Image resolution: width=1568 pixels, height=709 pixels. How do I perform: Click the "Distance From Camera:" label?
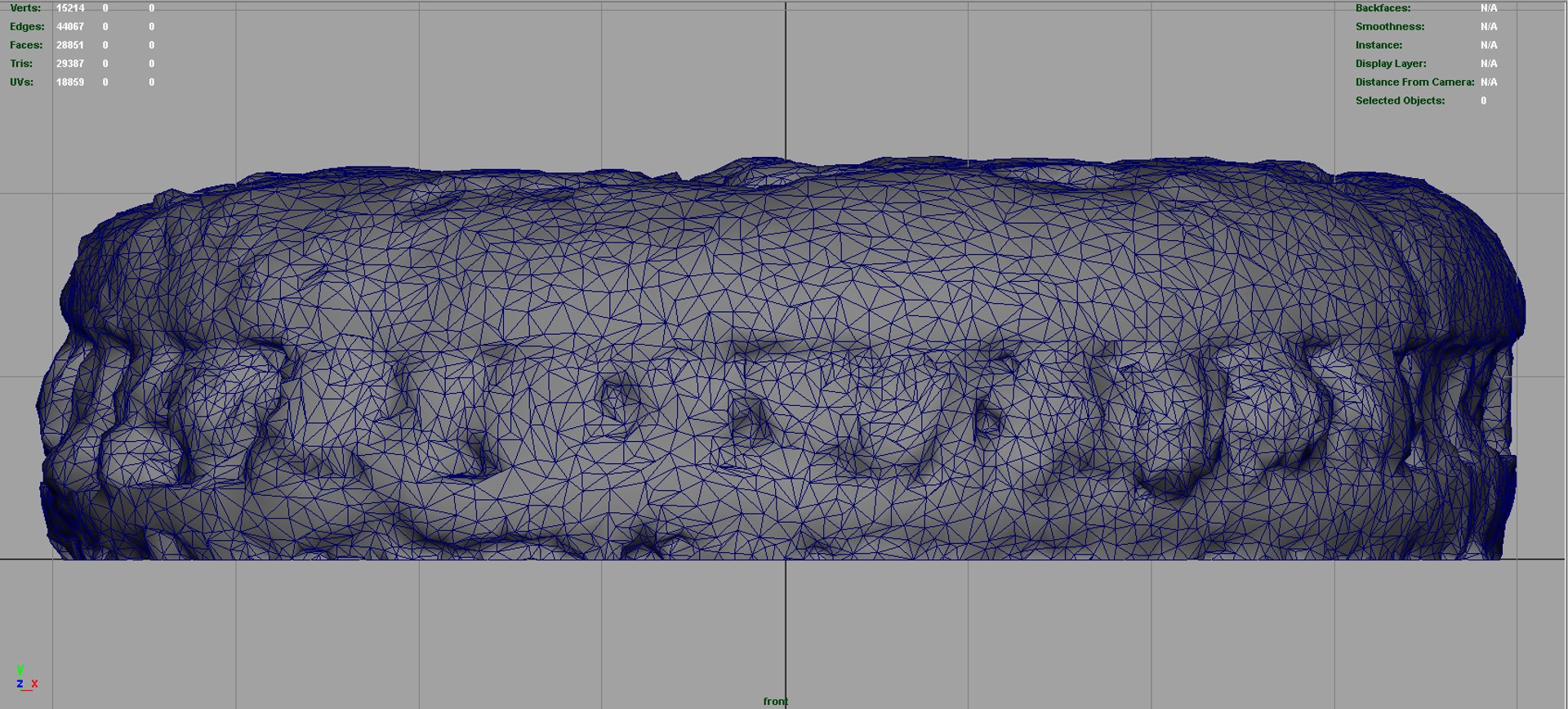(1415, 82)
